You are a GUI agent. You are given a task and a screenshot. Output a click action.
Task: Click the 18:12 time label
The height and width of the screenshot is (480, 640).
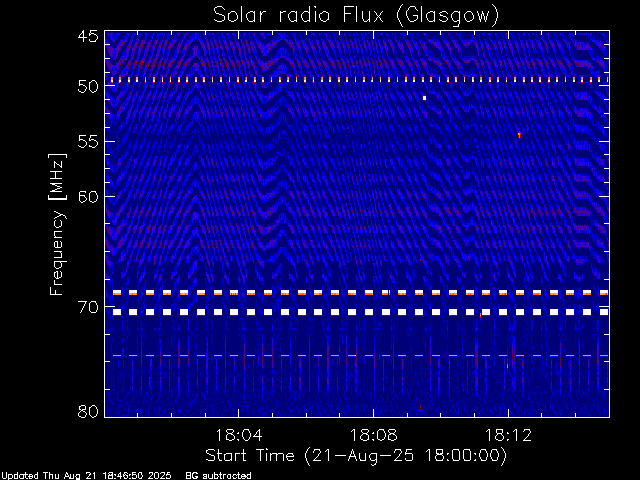[x=508, y=435]
